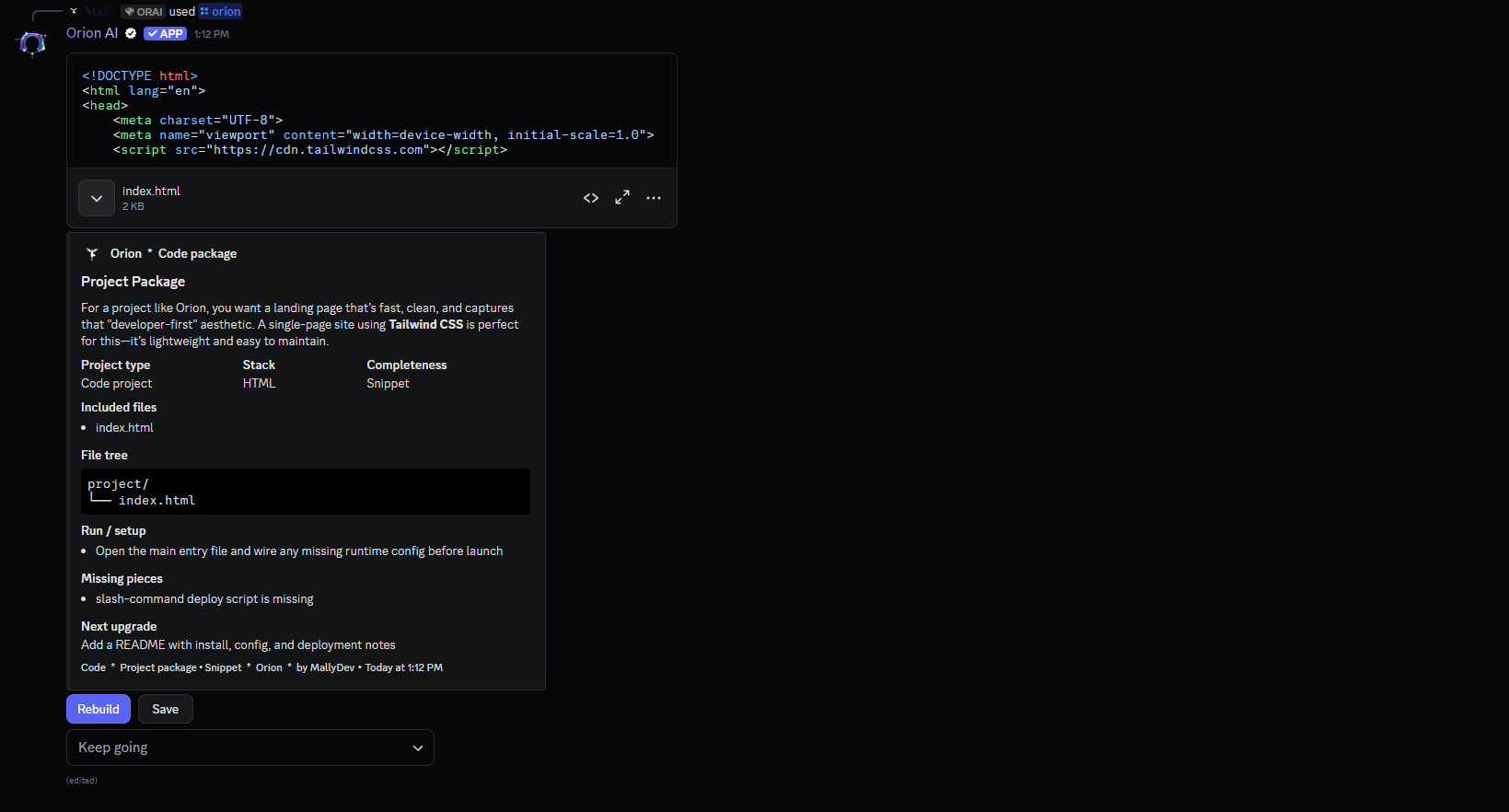Screen dimensions: 1509x812
Task: Click the 'Code project' field value
Action: click(116, 383)
